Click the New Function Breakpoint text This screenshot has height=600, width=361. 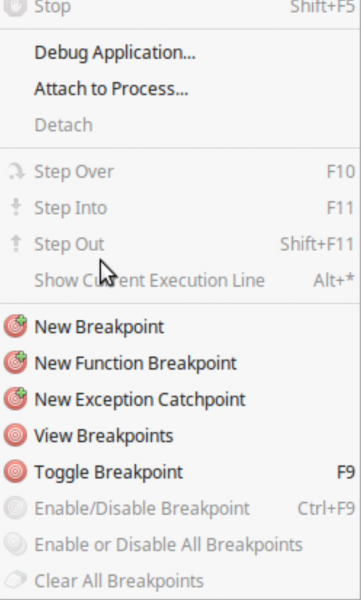click(136, 363)
